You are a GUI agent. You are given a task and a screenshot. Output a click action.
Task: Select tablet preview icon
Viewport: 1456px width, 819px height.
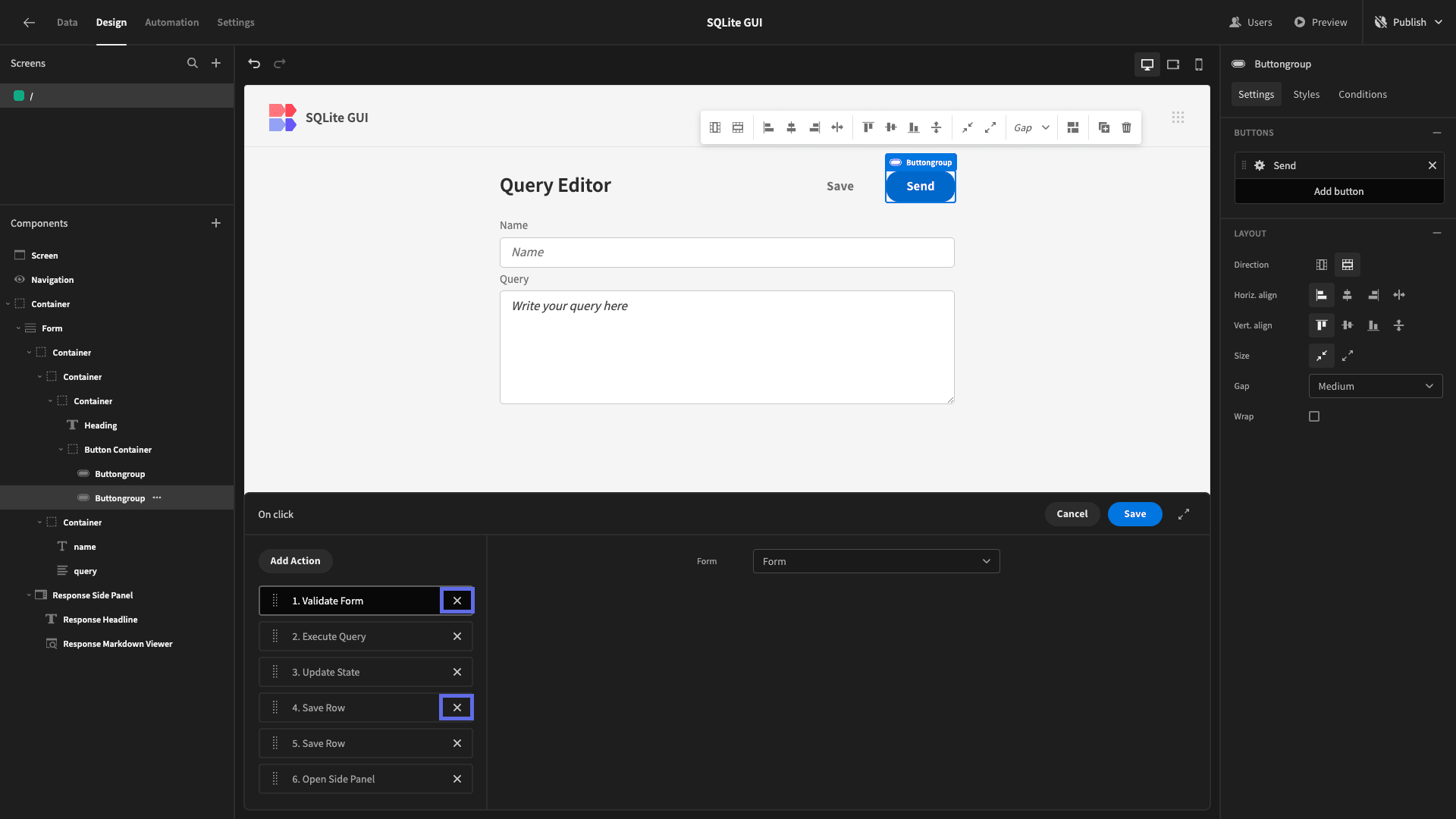click(x=1173, y=64)
